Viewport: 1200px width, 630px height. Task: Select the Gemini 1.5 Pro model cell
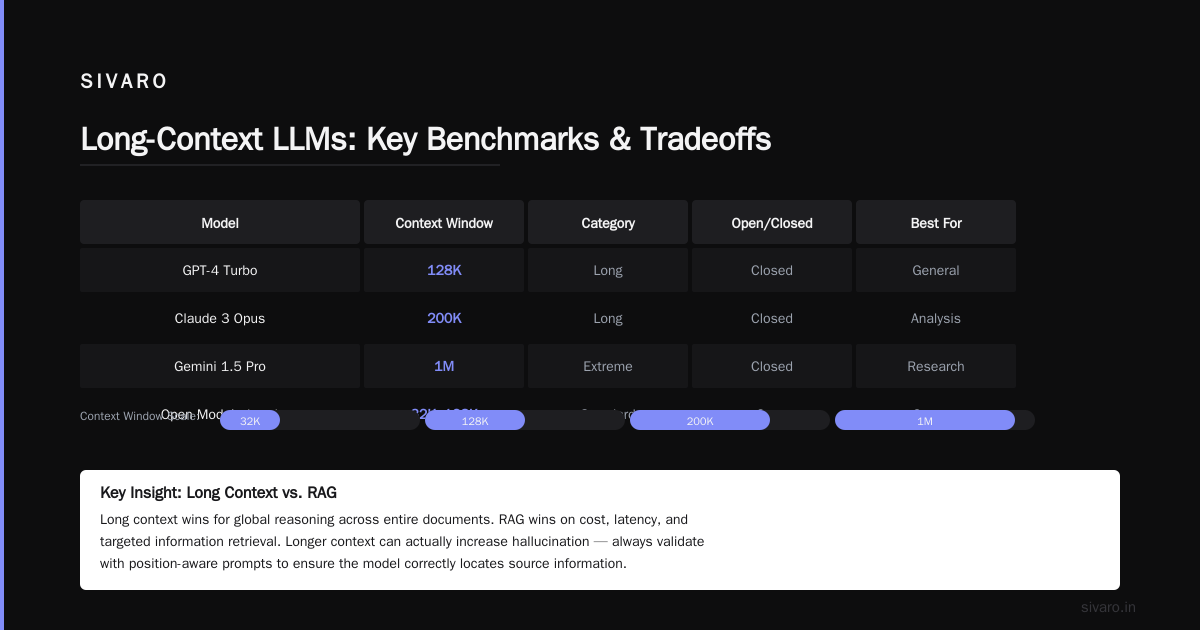point(220,366)
